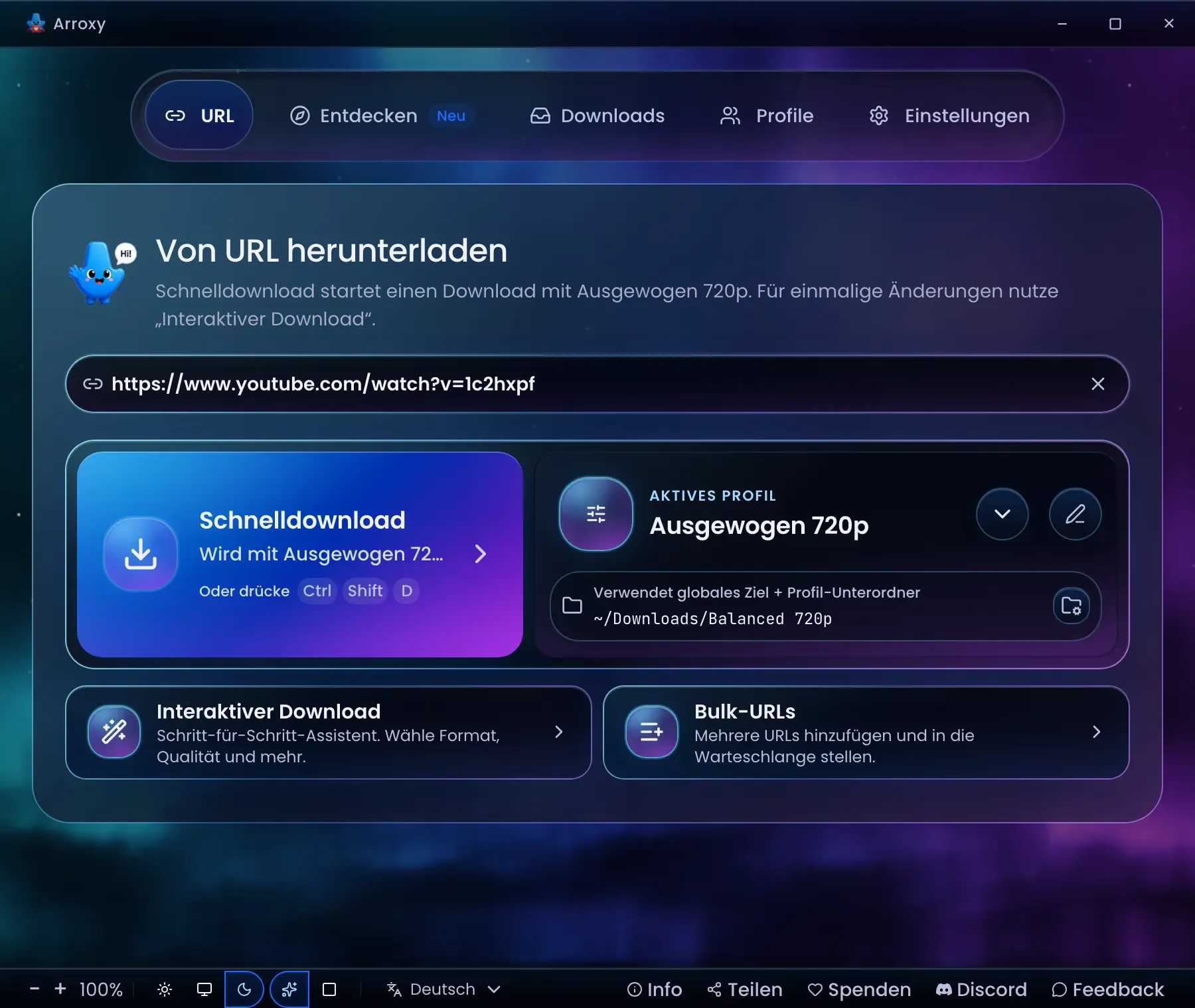Zoom out with the minus icon
1195x1008 pixels.
35,989
